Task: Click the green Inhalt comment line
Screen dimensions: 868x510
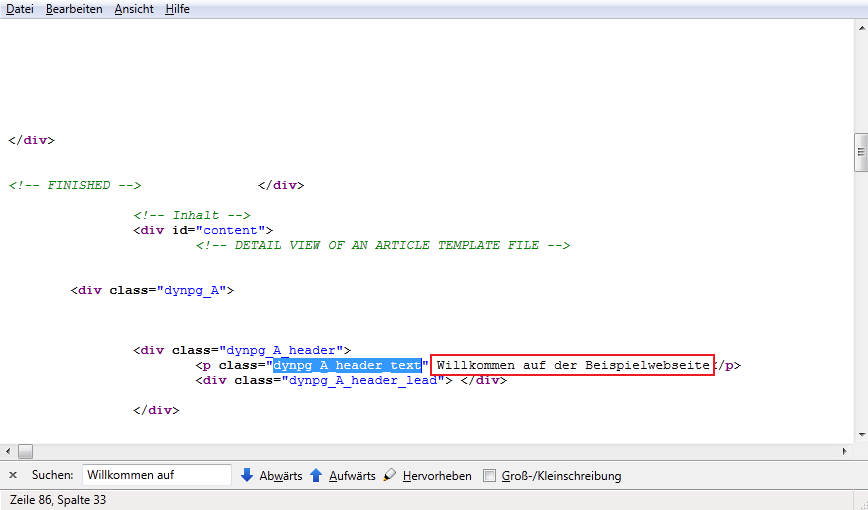Action: coord(191,215)
